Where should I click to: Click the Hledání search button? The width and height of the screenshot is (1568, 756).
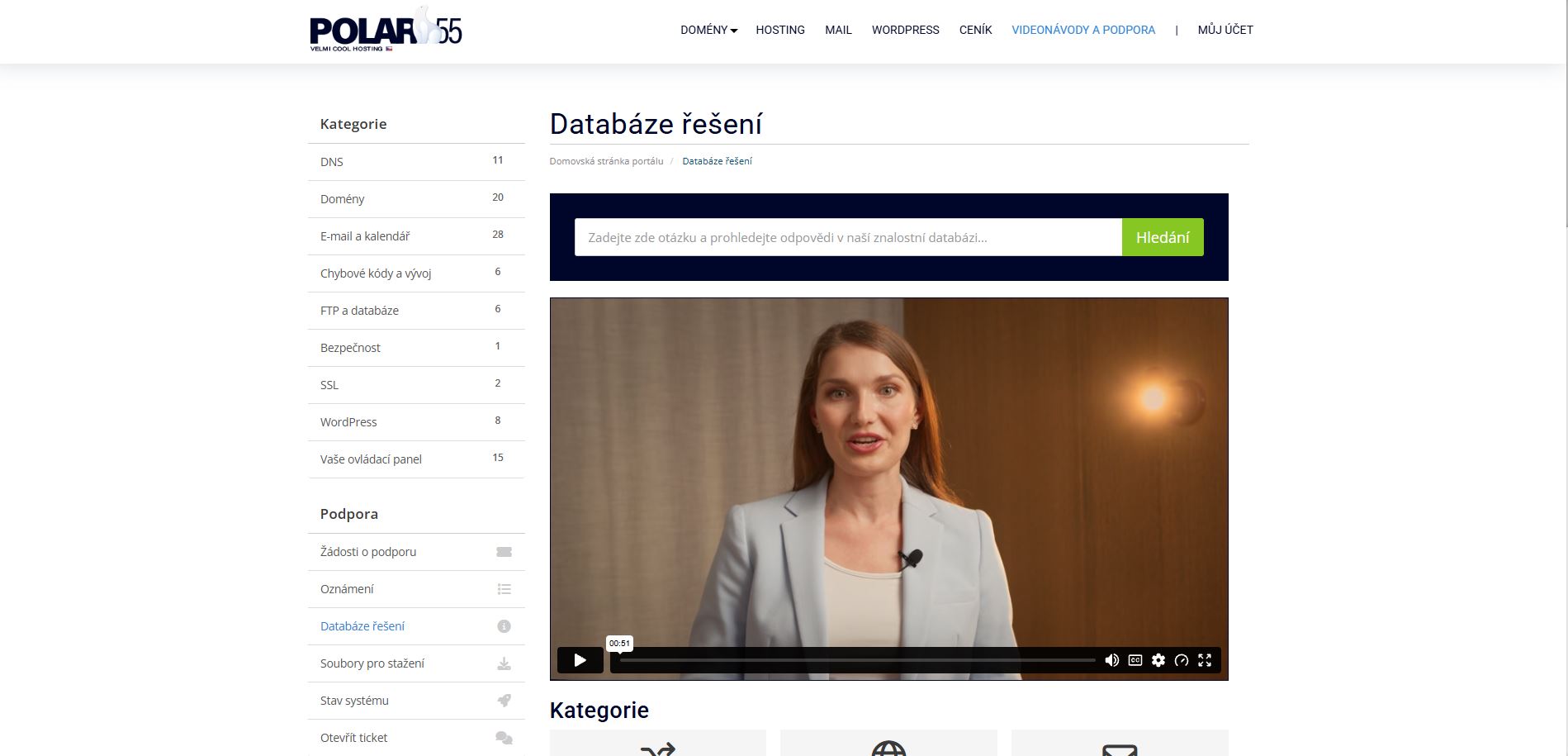coord(1163,237)
